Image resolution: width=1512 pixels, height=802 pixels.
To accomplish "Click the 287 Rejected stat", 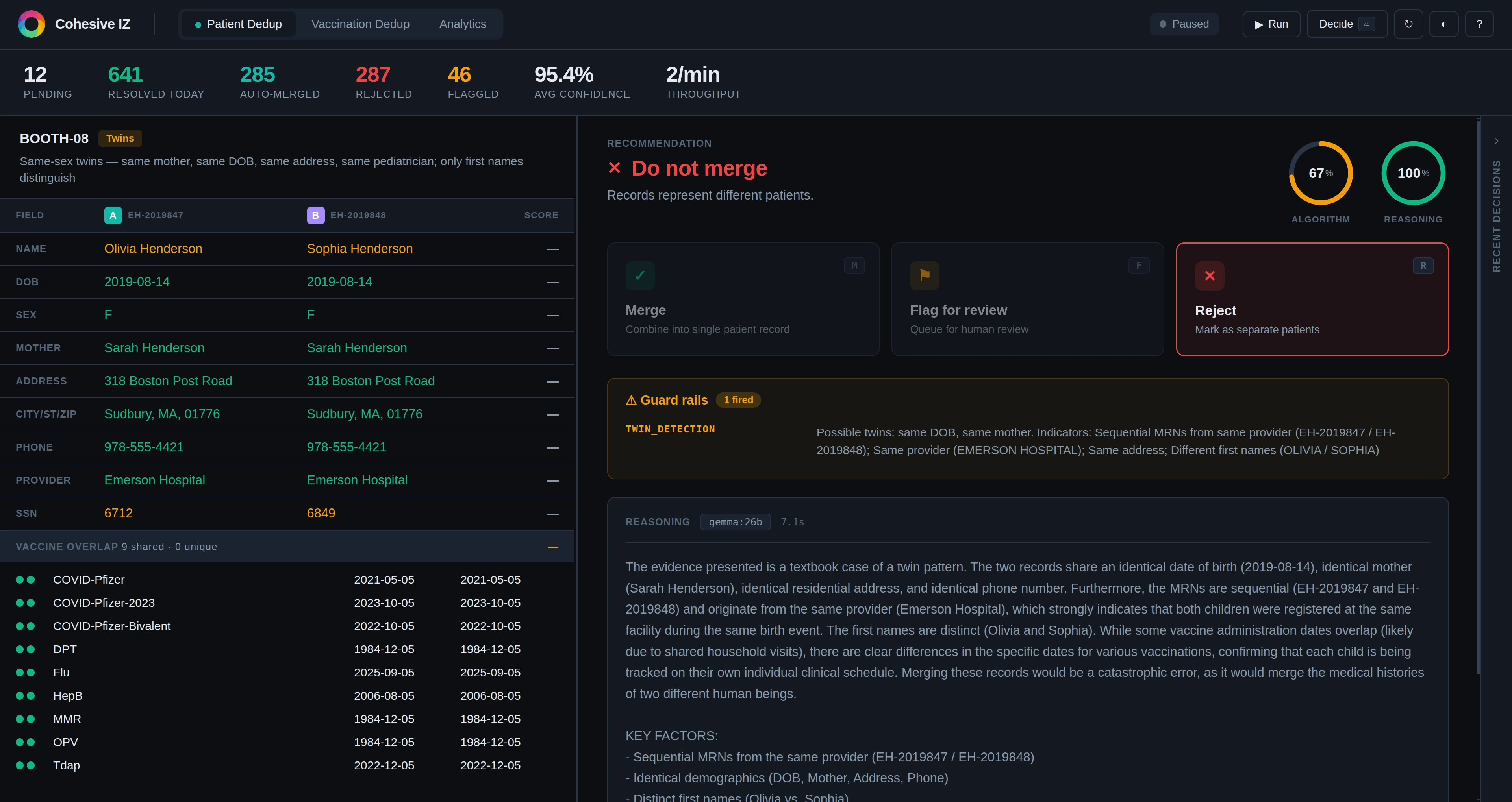I will [384, 82].
